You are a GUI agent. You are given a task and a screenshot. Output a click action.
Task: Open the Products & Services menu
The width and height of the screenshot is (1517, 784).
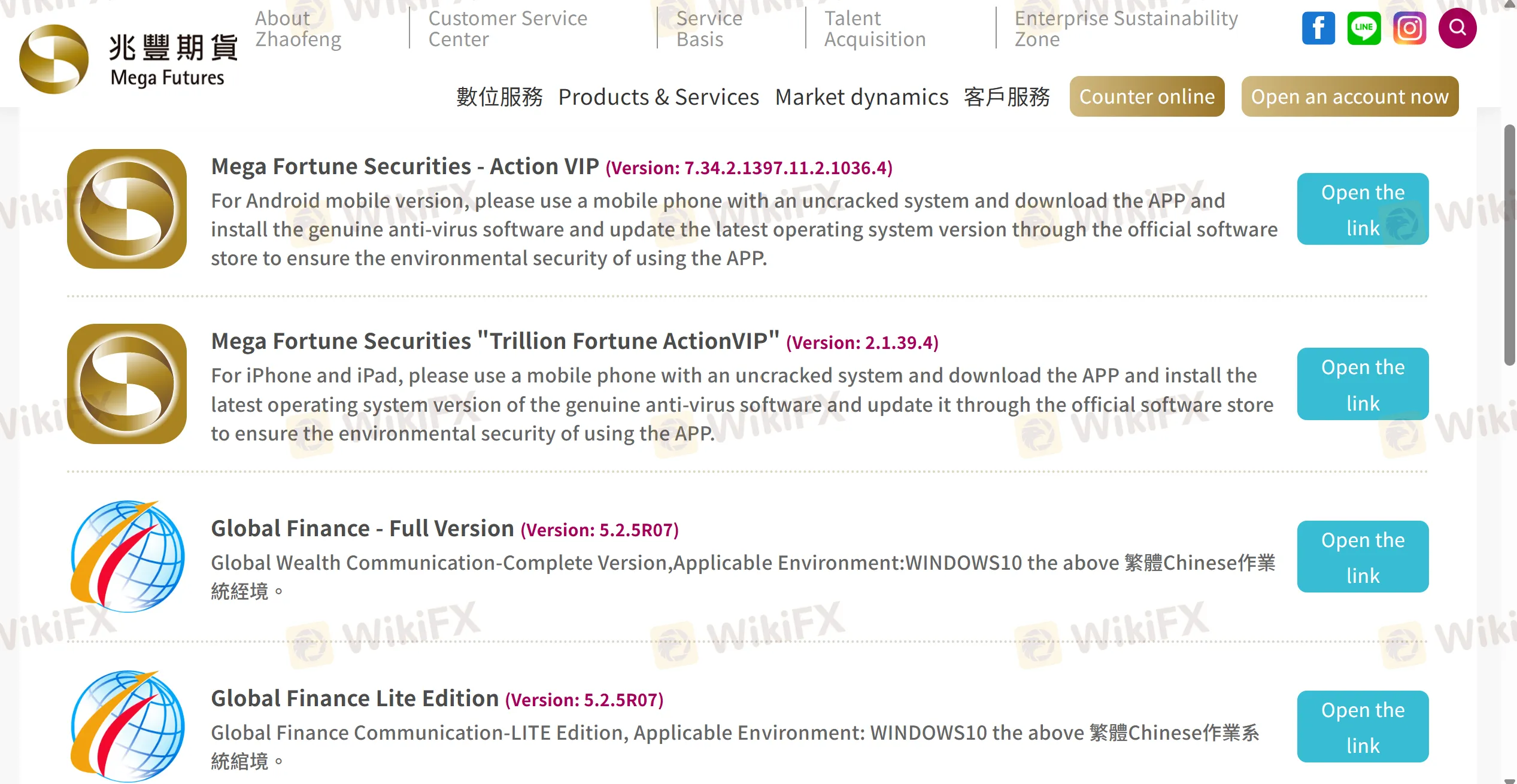[x=659, y=97]
